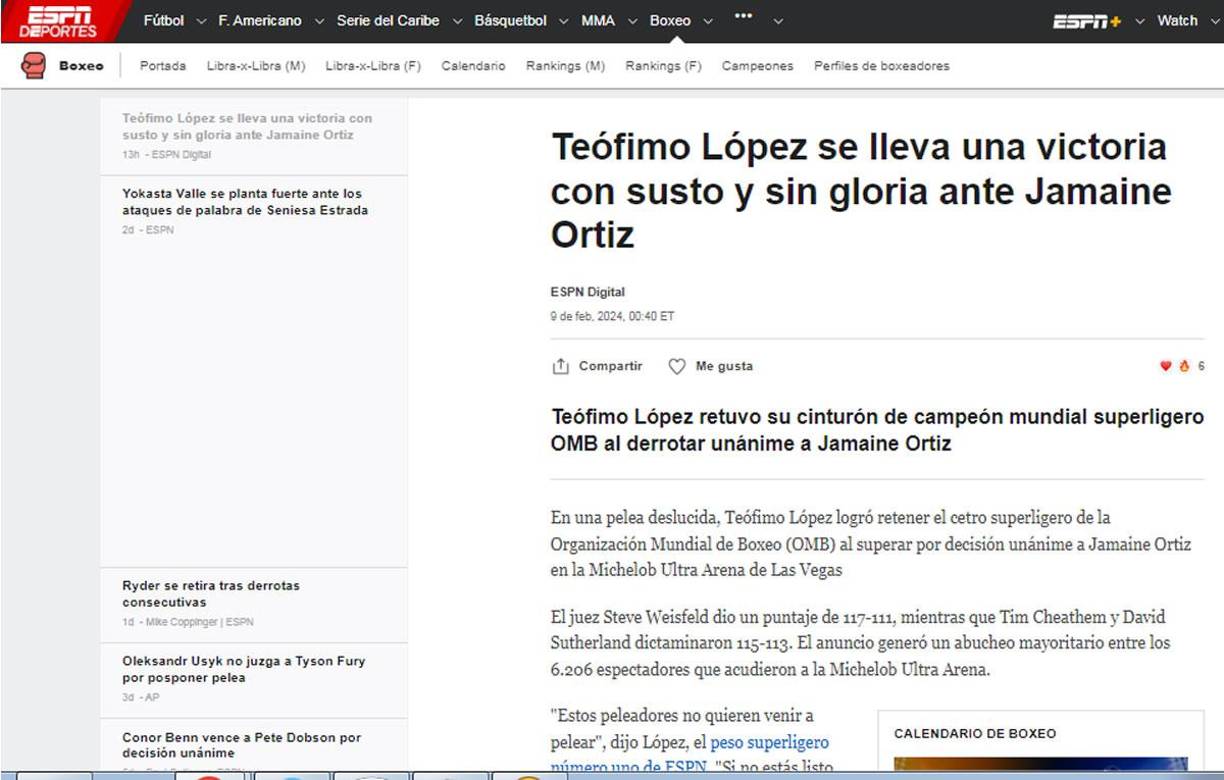Click the peso superligero ESPN link
The width and height of the screenshot is (1224, 780).
pyautogui.click(x=772, y=743)
